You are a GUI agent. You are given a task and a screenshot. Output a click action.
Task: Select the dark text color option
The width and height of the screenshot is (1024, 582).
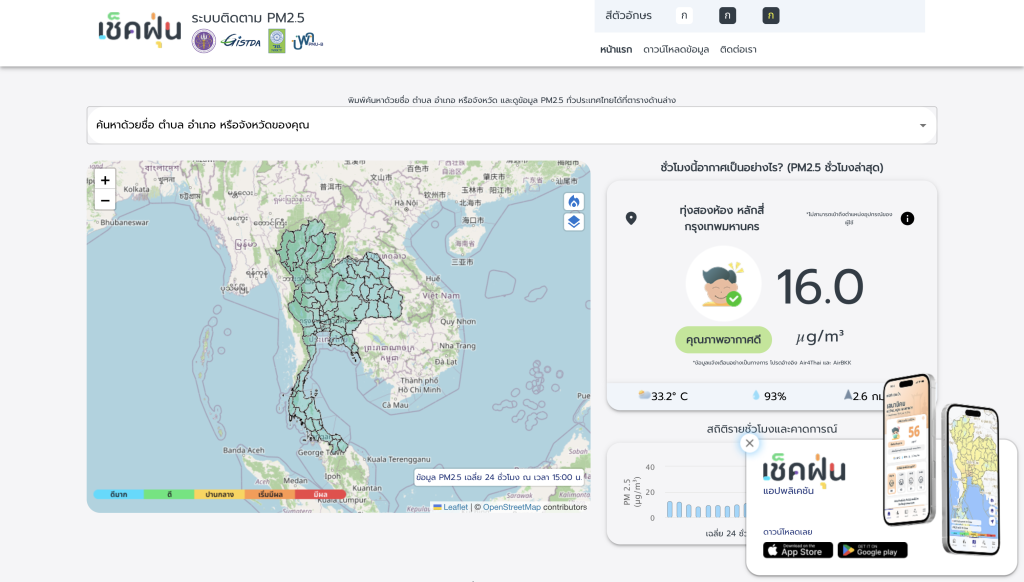(x=728, y=16)
